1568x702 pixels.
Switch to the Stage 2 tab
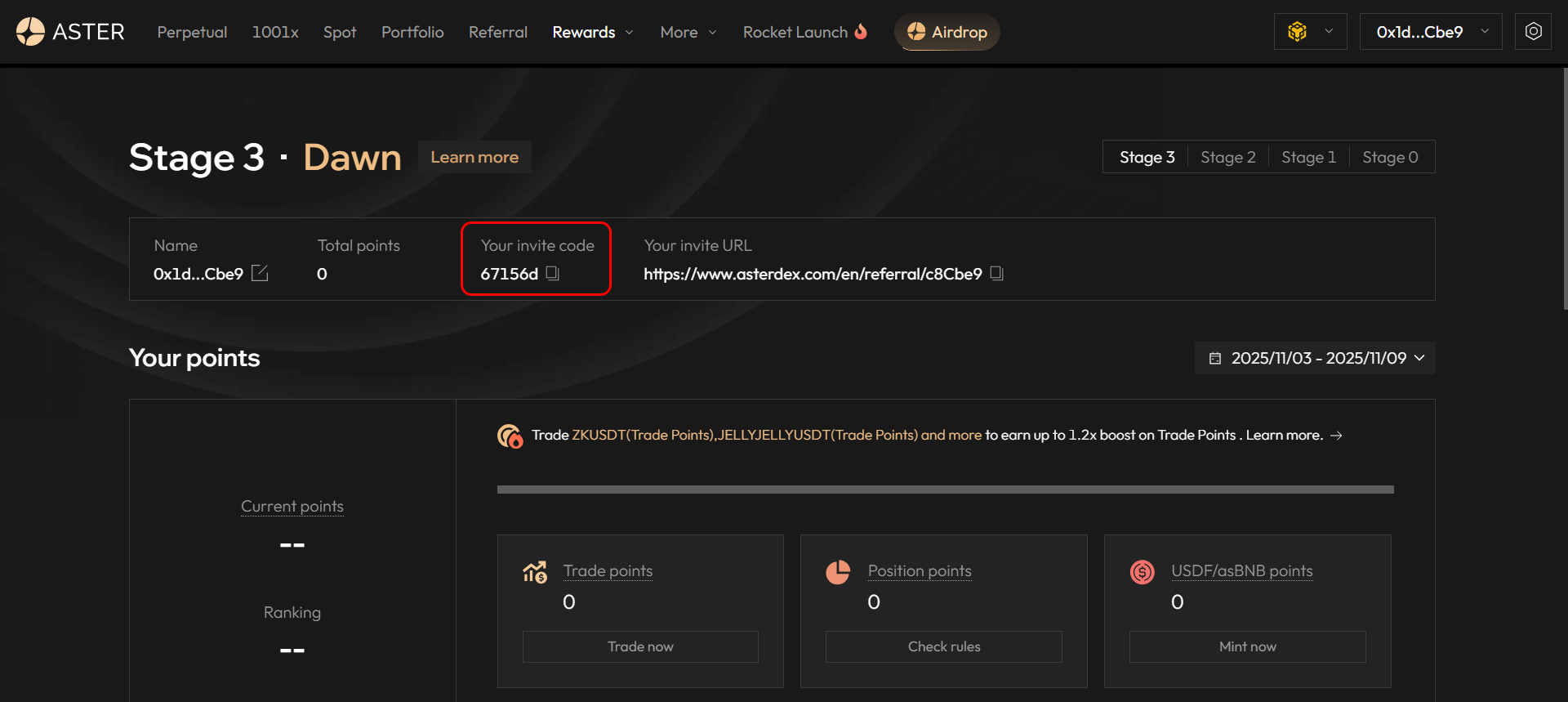pyautogui.click(x=1227, y=157)
